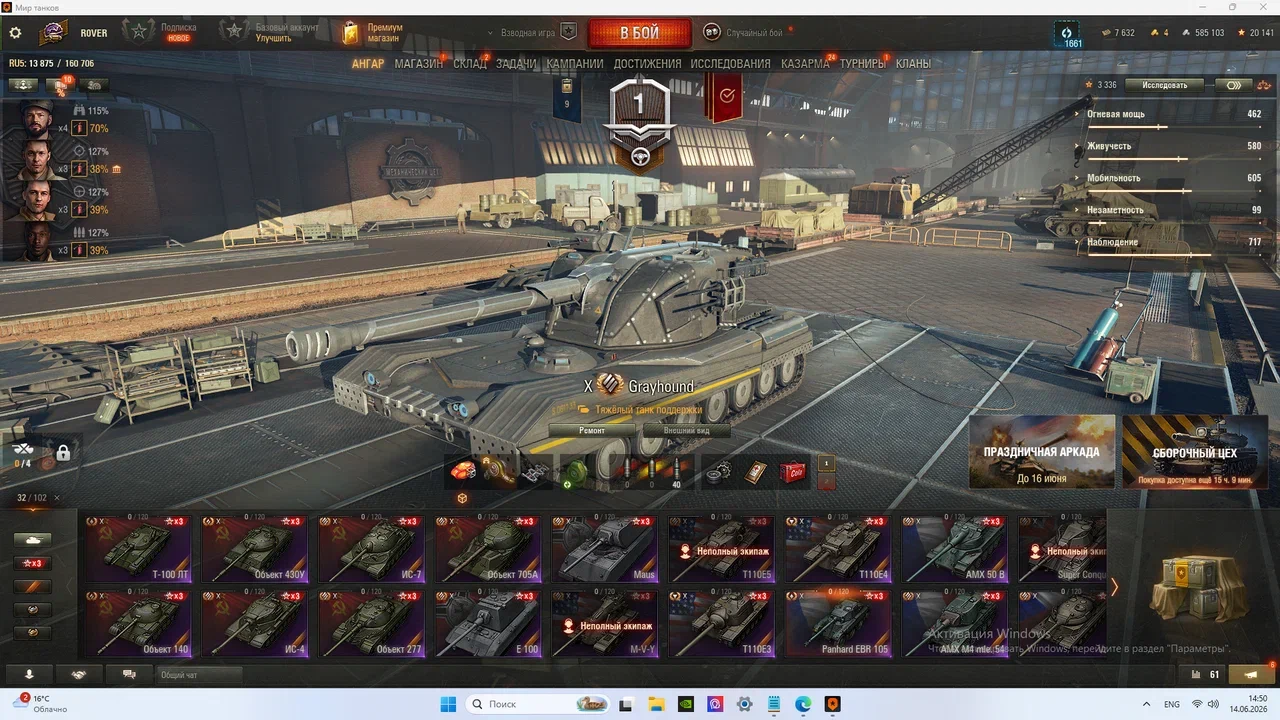1280x720 pixels.
Task: Open the СБОРОЧНЫЙ ЦЕХ banner
Action: pos(1195,452)
